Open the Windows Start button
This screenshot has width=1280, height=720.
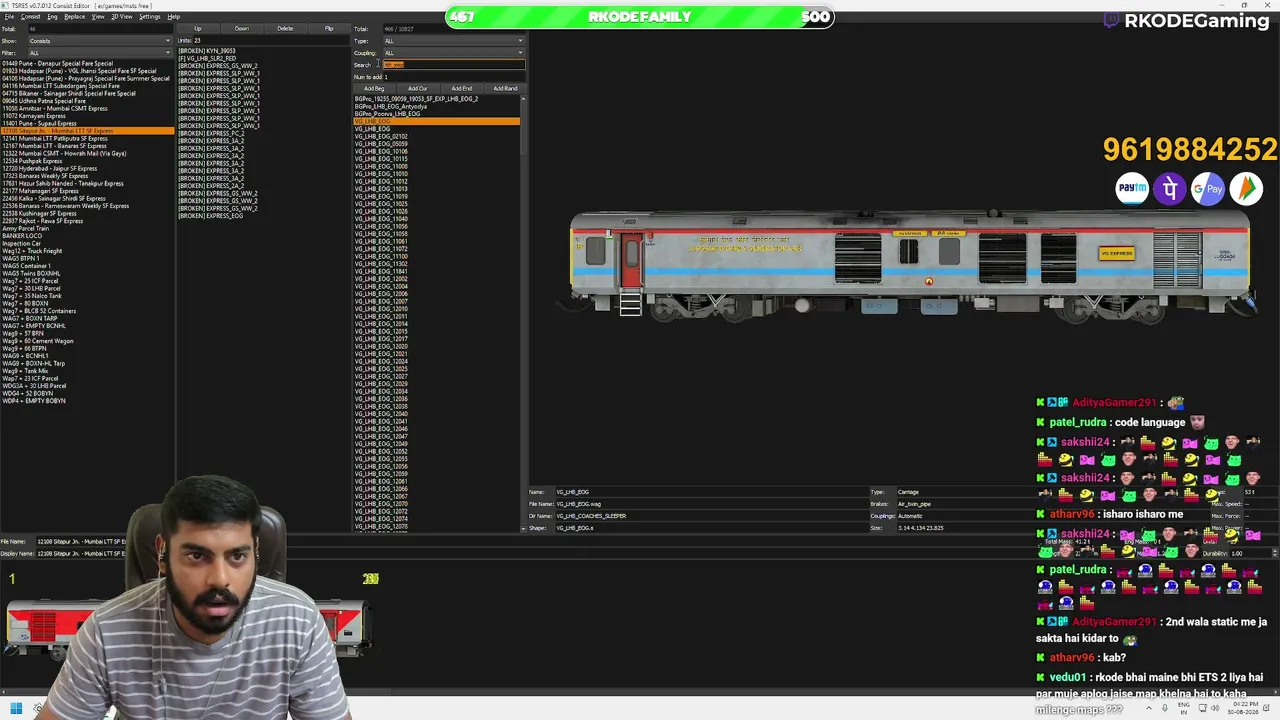tap(16, 709)
